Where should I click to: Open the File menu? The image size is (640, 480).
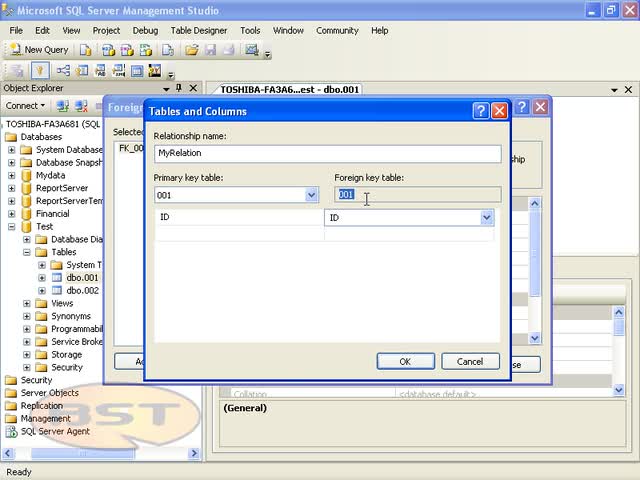coord(16,31)
